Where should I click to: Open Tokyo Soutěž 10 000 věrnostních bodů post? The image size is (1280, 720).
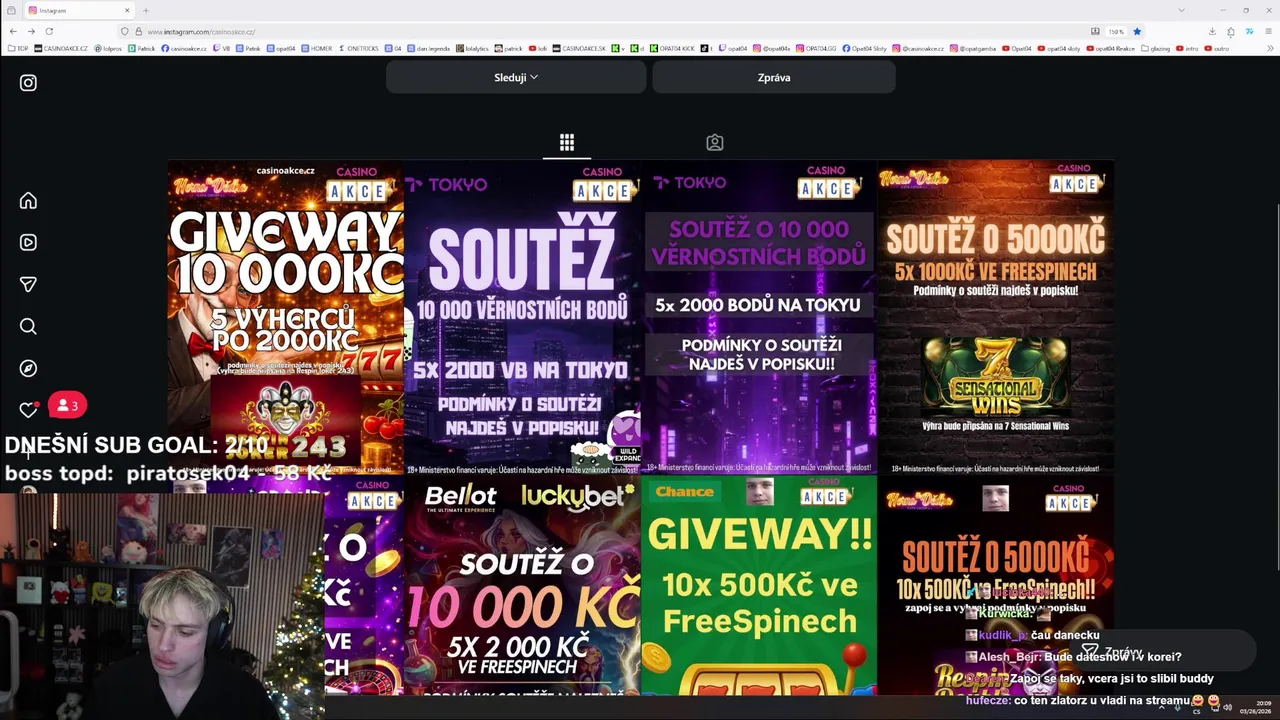[522, 317]
